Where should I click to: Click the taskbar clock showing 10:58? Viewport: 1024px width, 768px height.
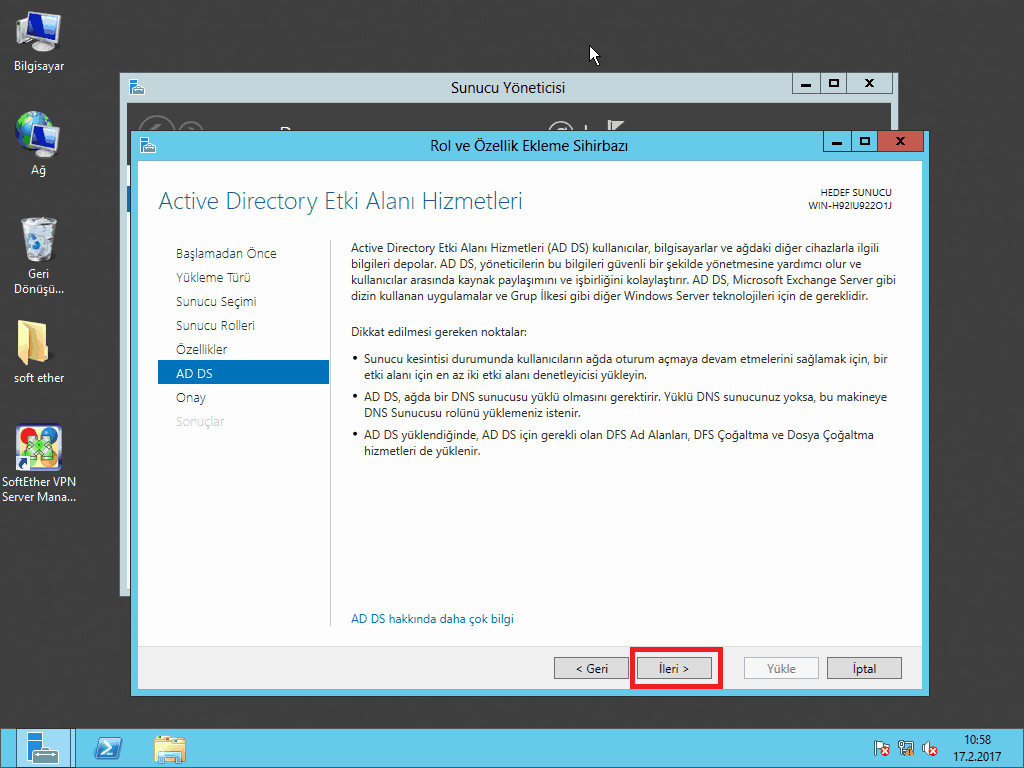coord(977,748)
